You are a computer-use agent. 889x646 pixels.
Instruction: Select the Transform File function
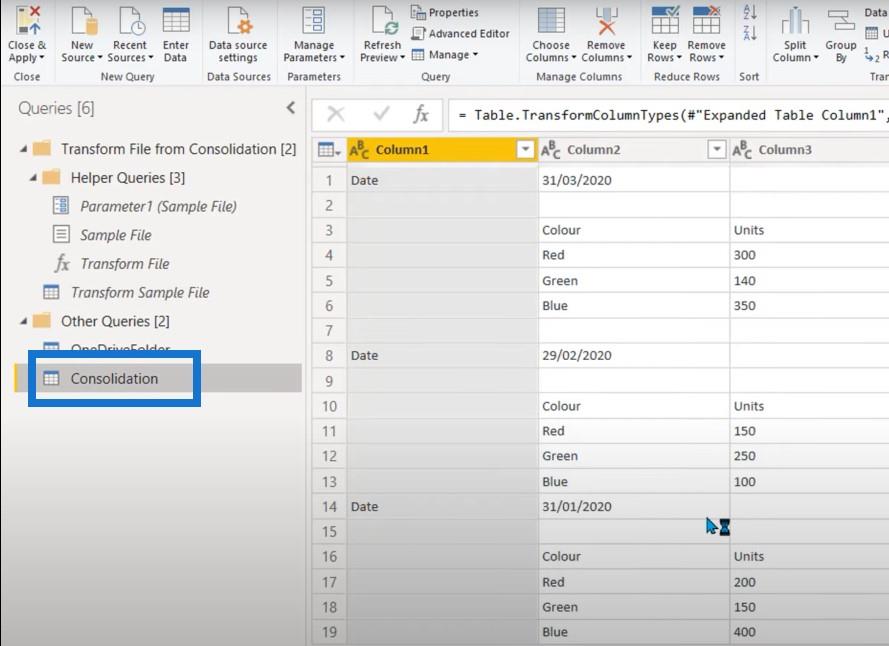[x=125, y=264]
